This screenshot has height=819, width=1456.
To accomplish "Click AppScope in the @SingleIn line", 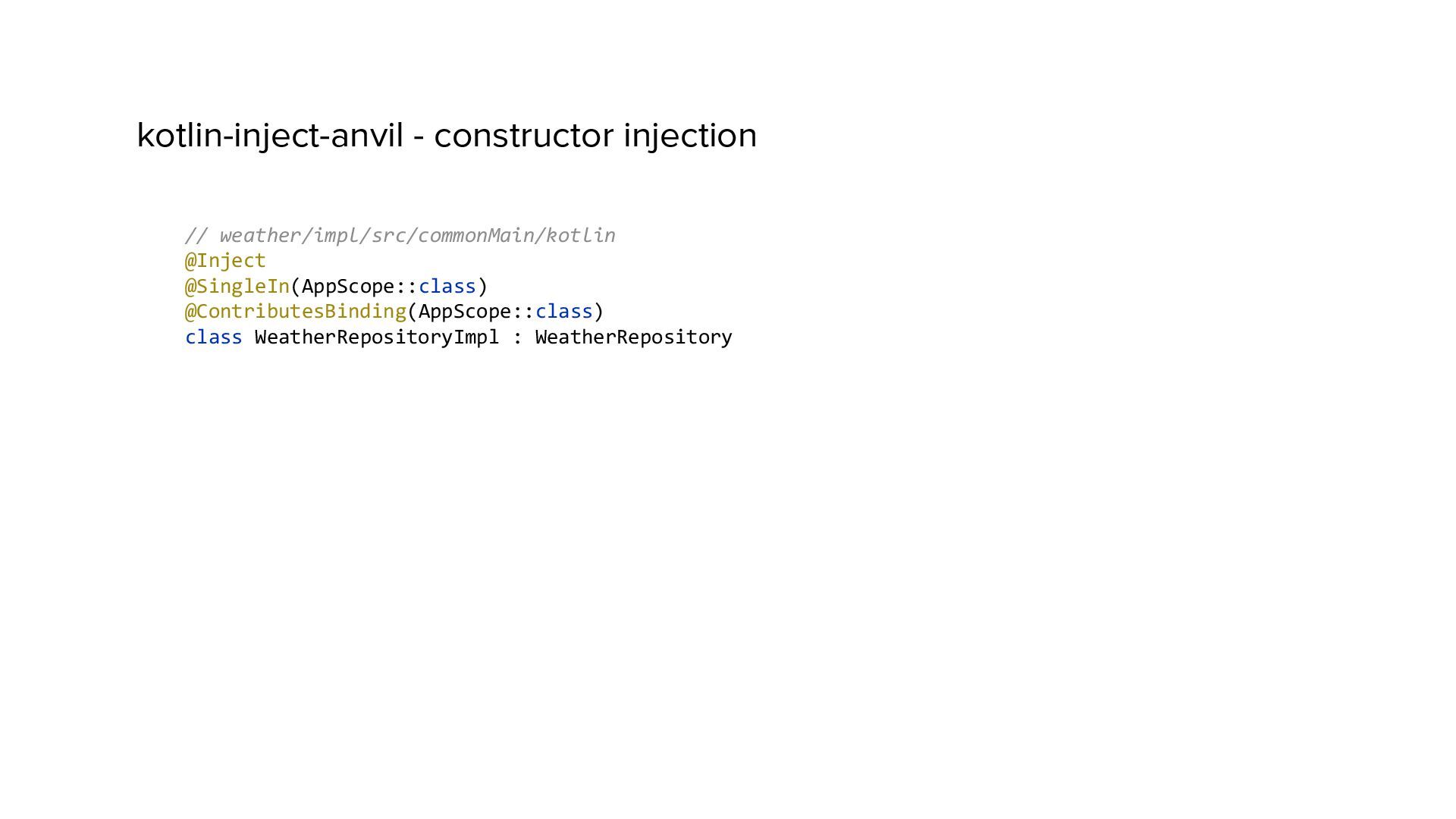I will [348, 286].
